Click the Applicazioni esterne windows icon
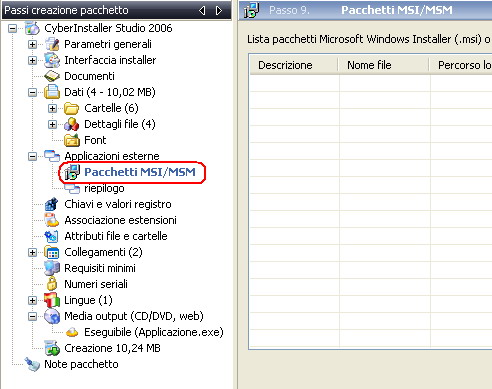This screenshot has height=389, width=492. tap(52, 156)
